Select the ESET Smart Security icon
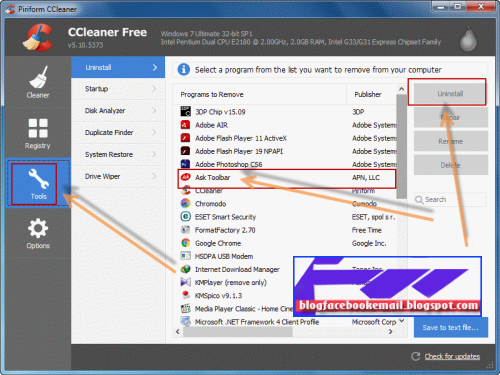The image size is (500, 375). (x=185, y=216)
